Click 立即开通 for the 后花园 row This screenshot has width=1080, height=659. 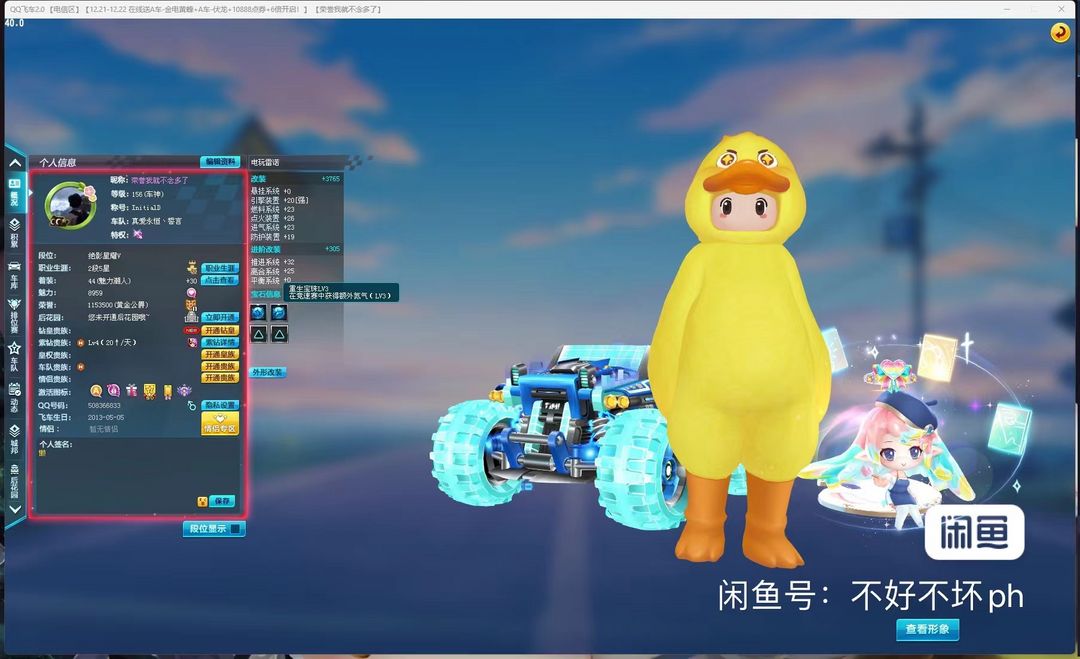[220, 317]
